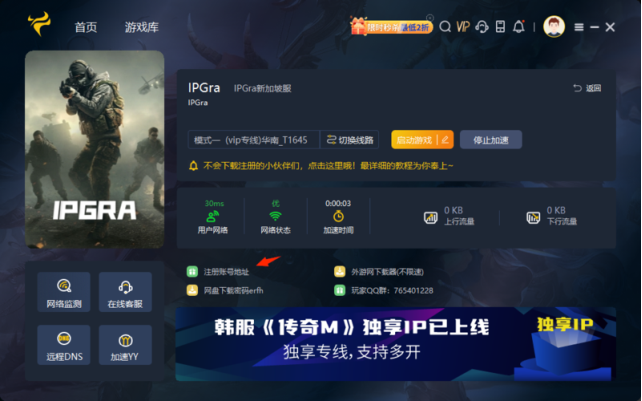642x401 pixels.
Task: Click the green icon beside 玩家QQ群
Action: 340,290
